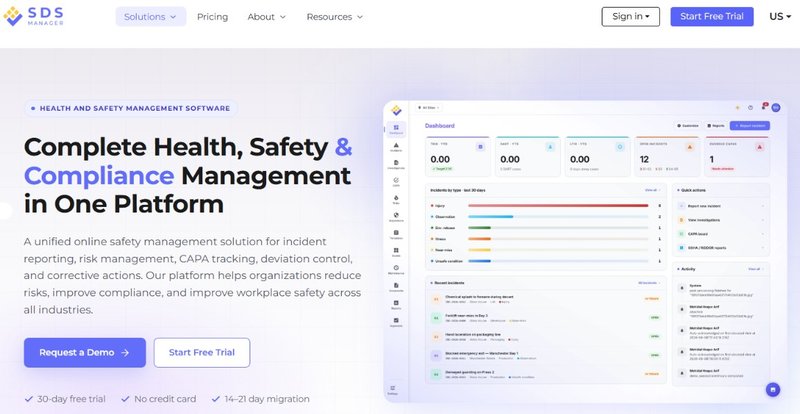Expand the About dropdown menu

coord(267,17)
